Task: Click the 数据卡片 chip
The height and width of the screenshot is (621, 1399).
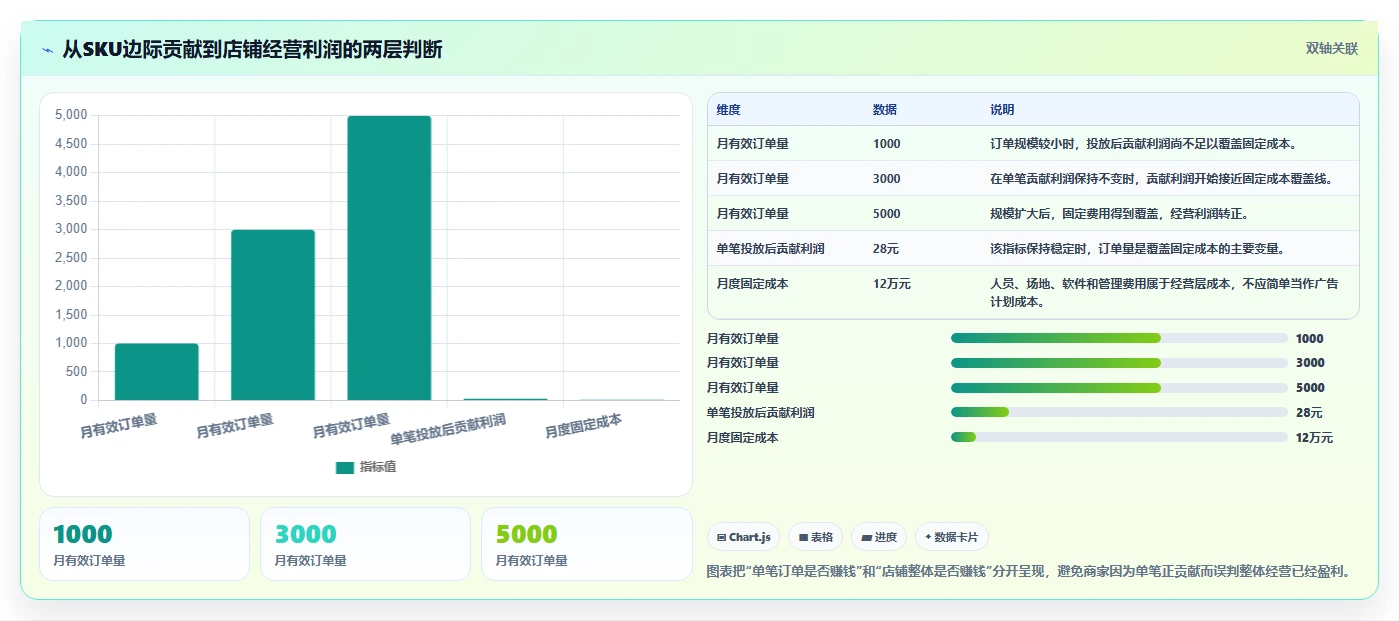Action: [952, 537]
